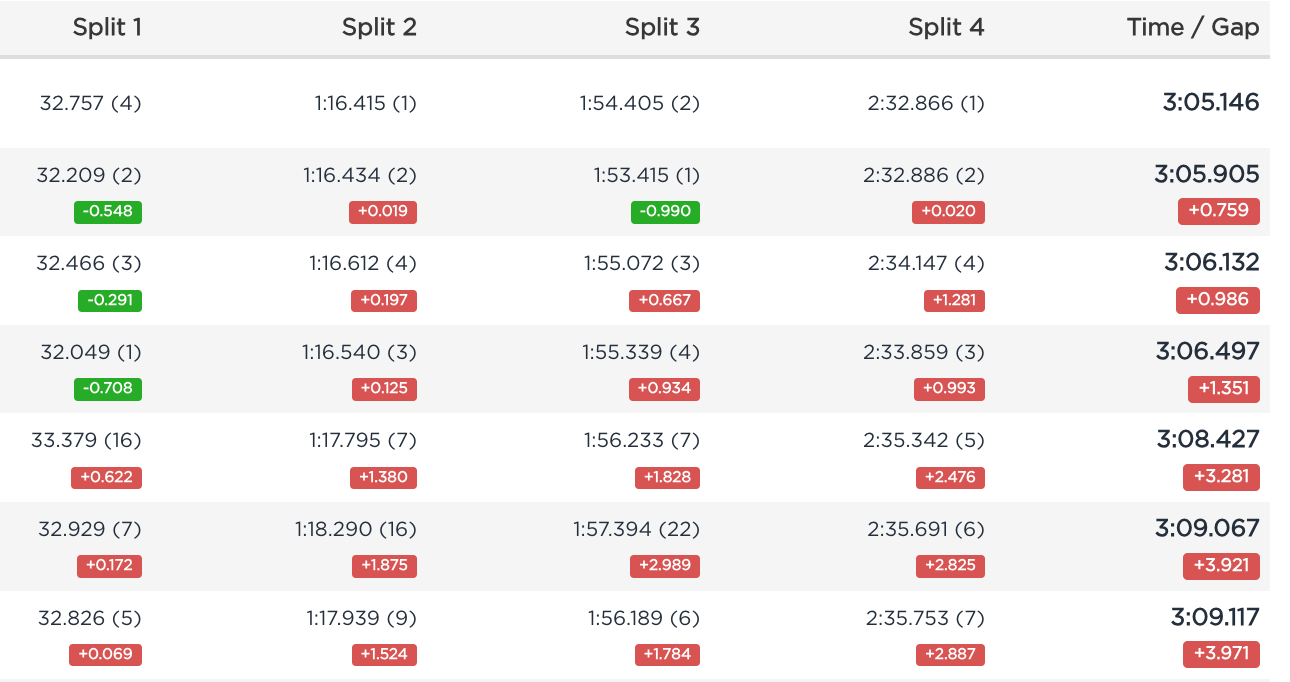Click the green -0.708 gap badge
The height and width of the screenshot is (682, 1290).
[x=108, y=389]
